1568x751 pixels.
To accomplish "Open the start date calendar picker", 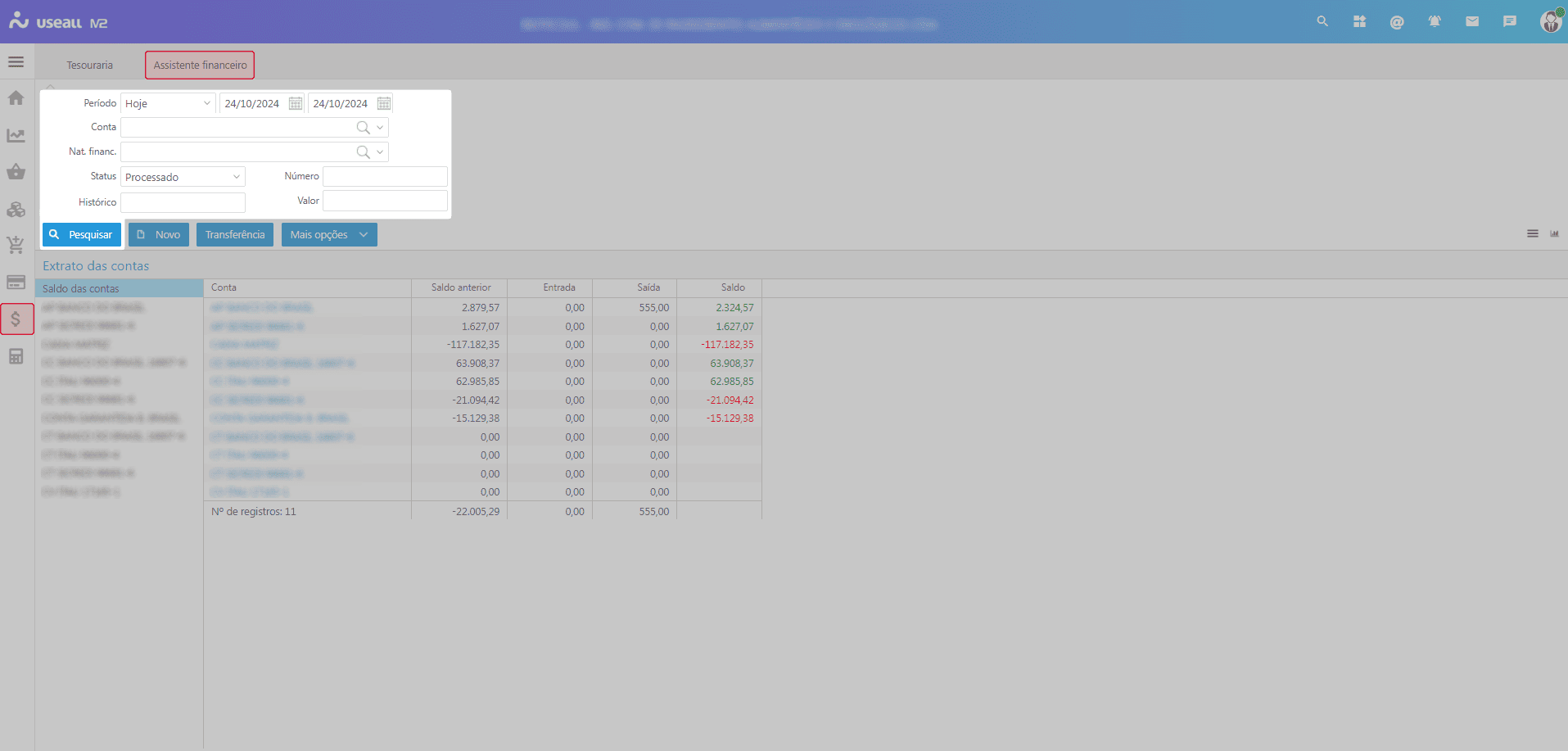I will pos(296,104).
